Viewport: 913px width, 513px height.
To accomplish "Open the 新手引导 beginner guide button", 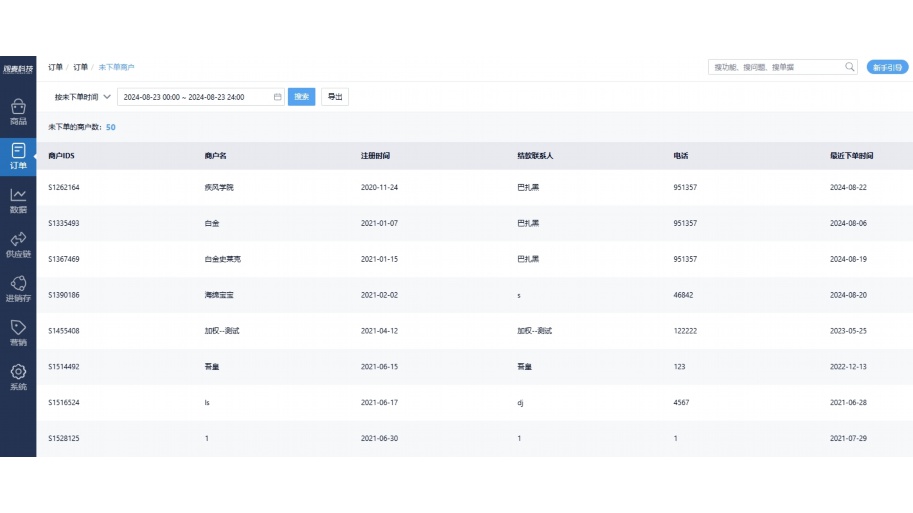I will point(887,67).
